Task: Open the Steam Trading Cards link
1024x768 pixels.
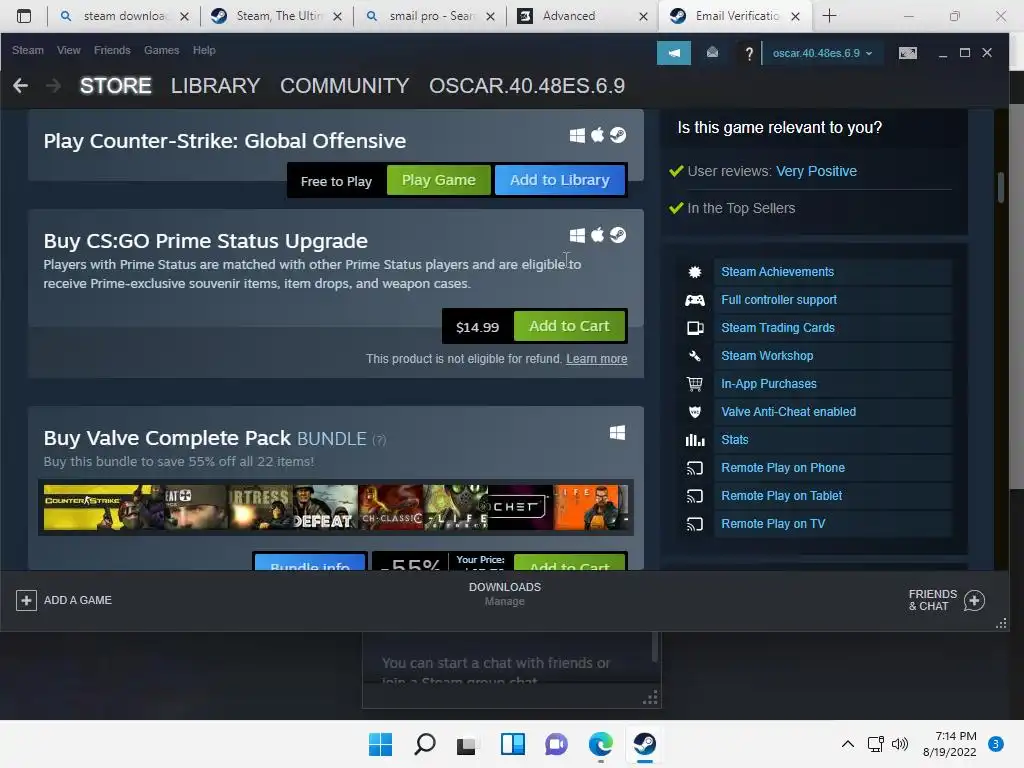Action: tap(778, 328)
